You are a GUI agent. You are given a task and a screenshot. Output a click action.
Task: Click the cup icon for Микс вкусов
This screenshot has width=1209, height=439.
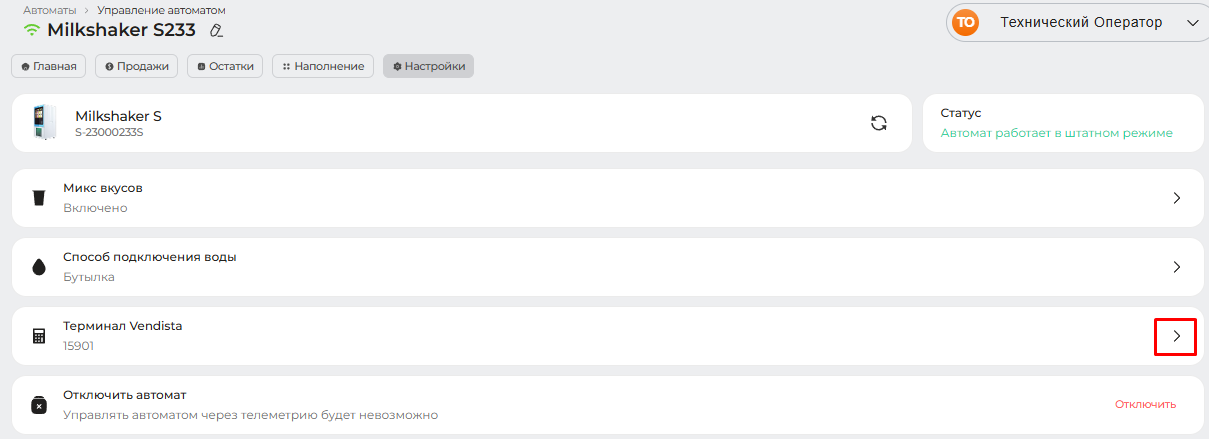click(x=39, y=197)
